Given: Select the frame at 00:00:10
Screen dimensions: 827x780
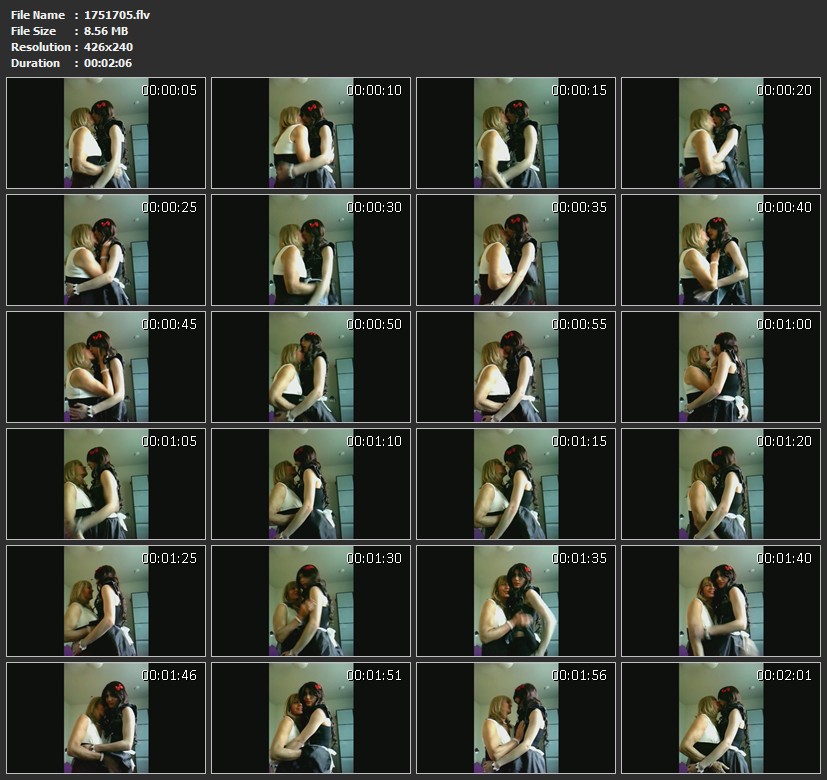Looking at the screenshot, I should [x=311, y=133].
